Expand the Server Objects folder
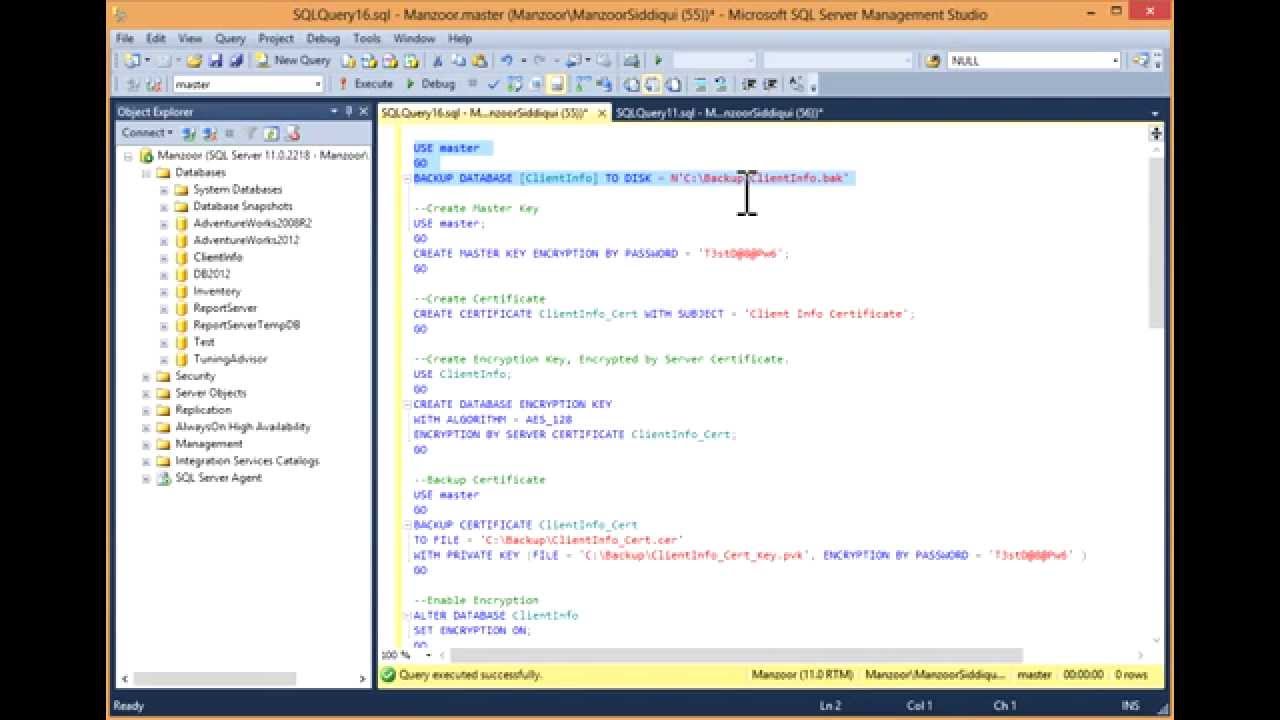Screen dimensions: 1280x720 (146, 393)
